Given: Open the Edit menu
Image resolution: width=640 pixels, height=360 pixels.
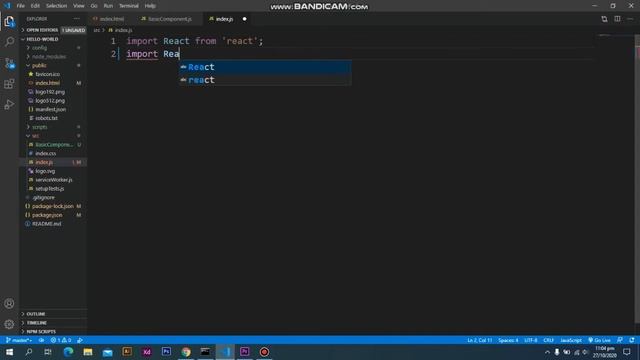Looking at the screenshot, I should pos(35,6).
